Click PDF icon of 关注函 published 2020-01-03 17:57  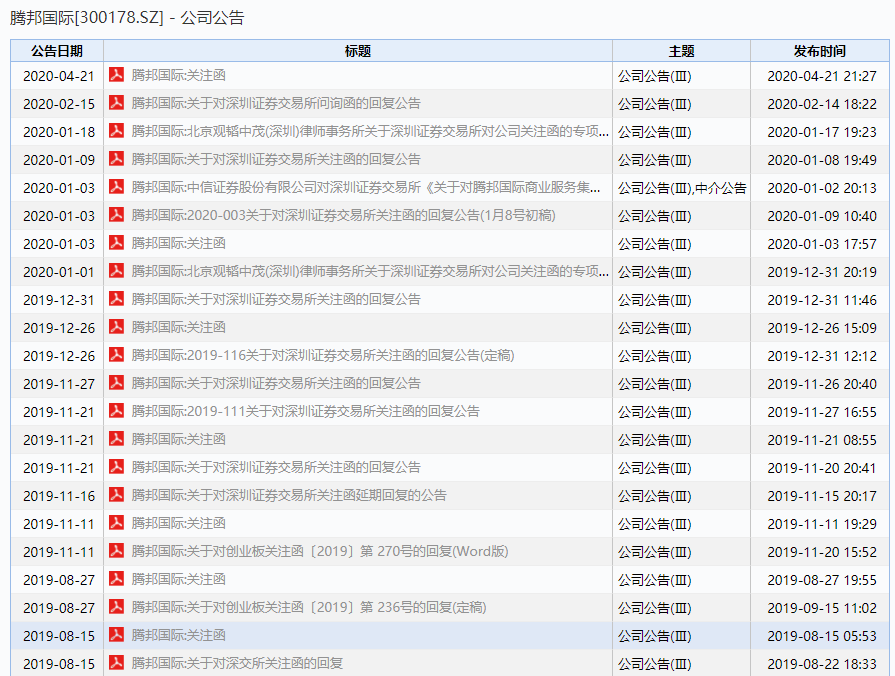(116, 243)
